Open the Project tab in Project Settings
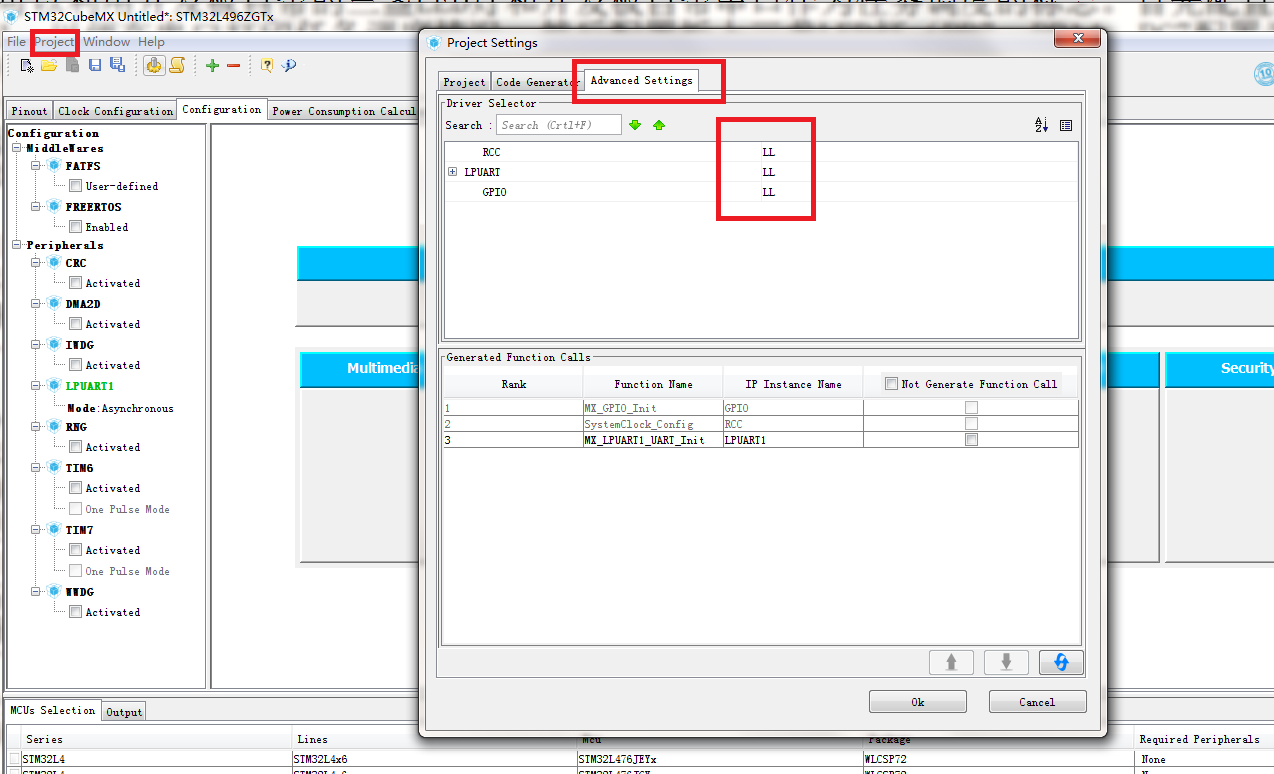Viewport: 1274px width, 774px height. point(464,82)
